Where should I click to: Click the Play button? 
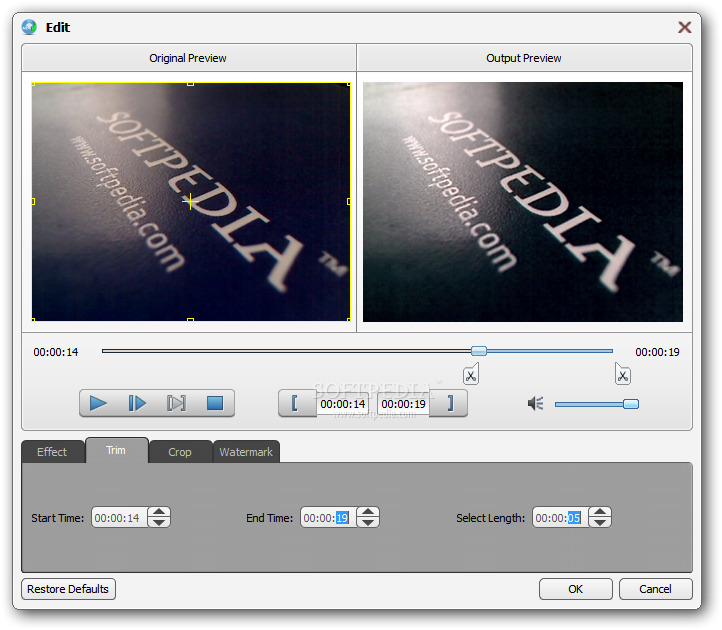tap(98, 403)
